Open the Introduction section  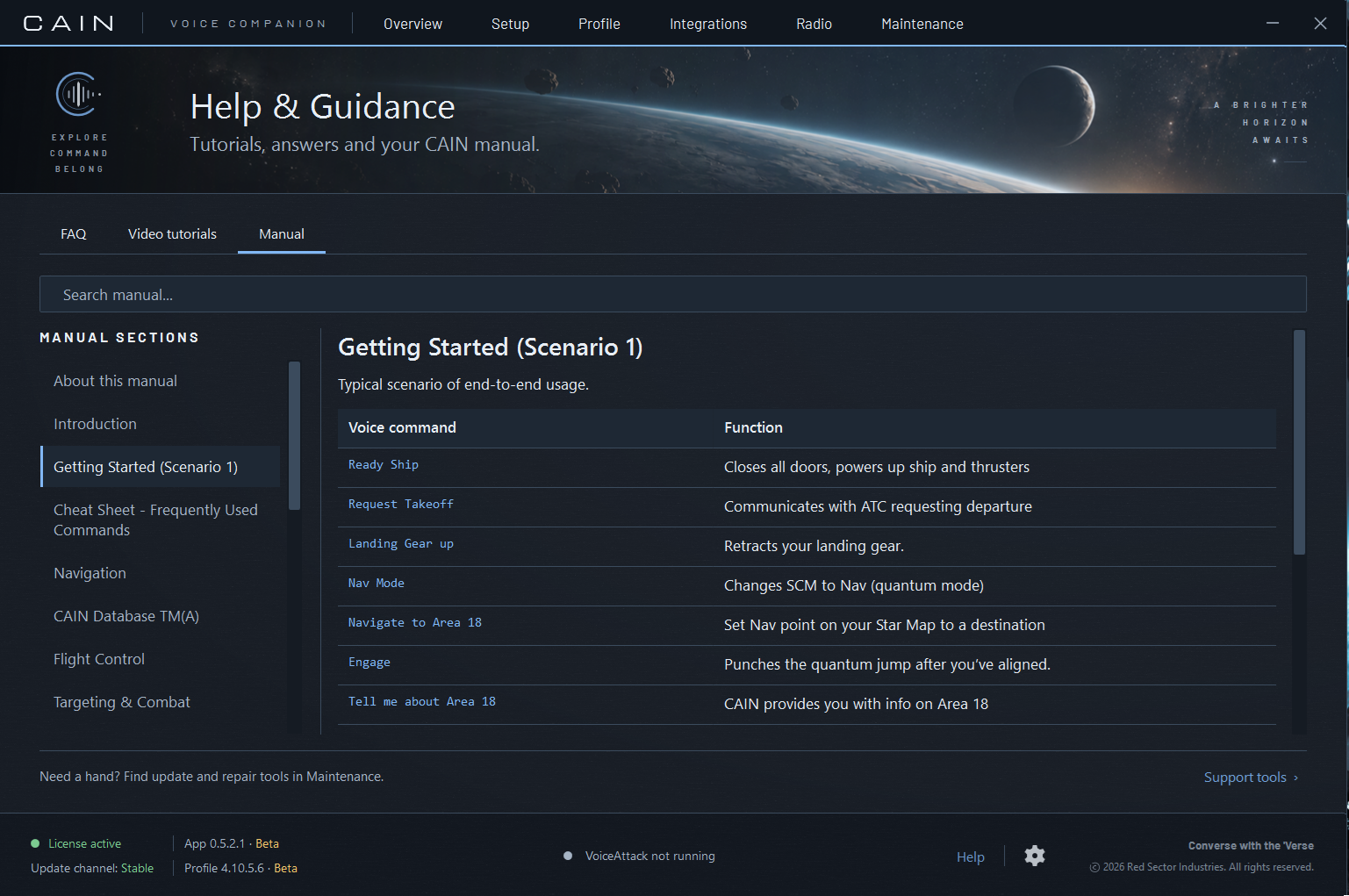click(161, 424)
